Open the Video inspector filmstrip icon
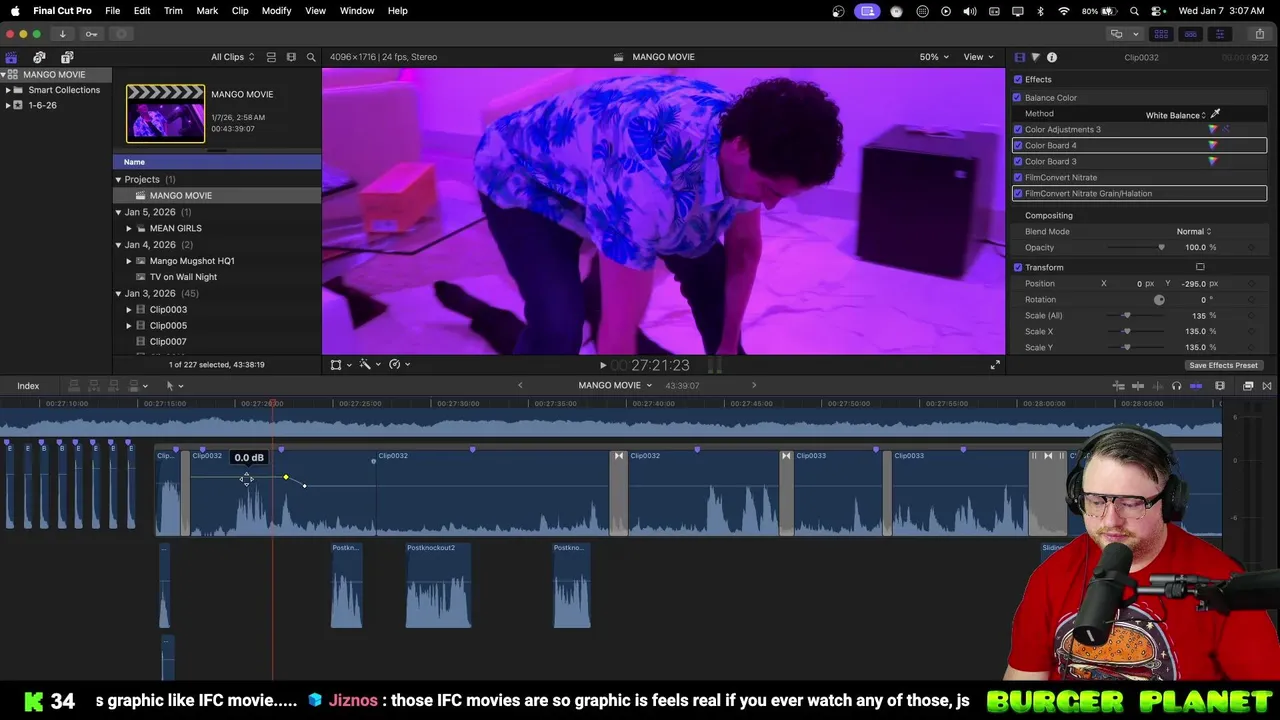The width and height of the screenshot is (1280, 720). (x=1019, y=57)
